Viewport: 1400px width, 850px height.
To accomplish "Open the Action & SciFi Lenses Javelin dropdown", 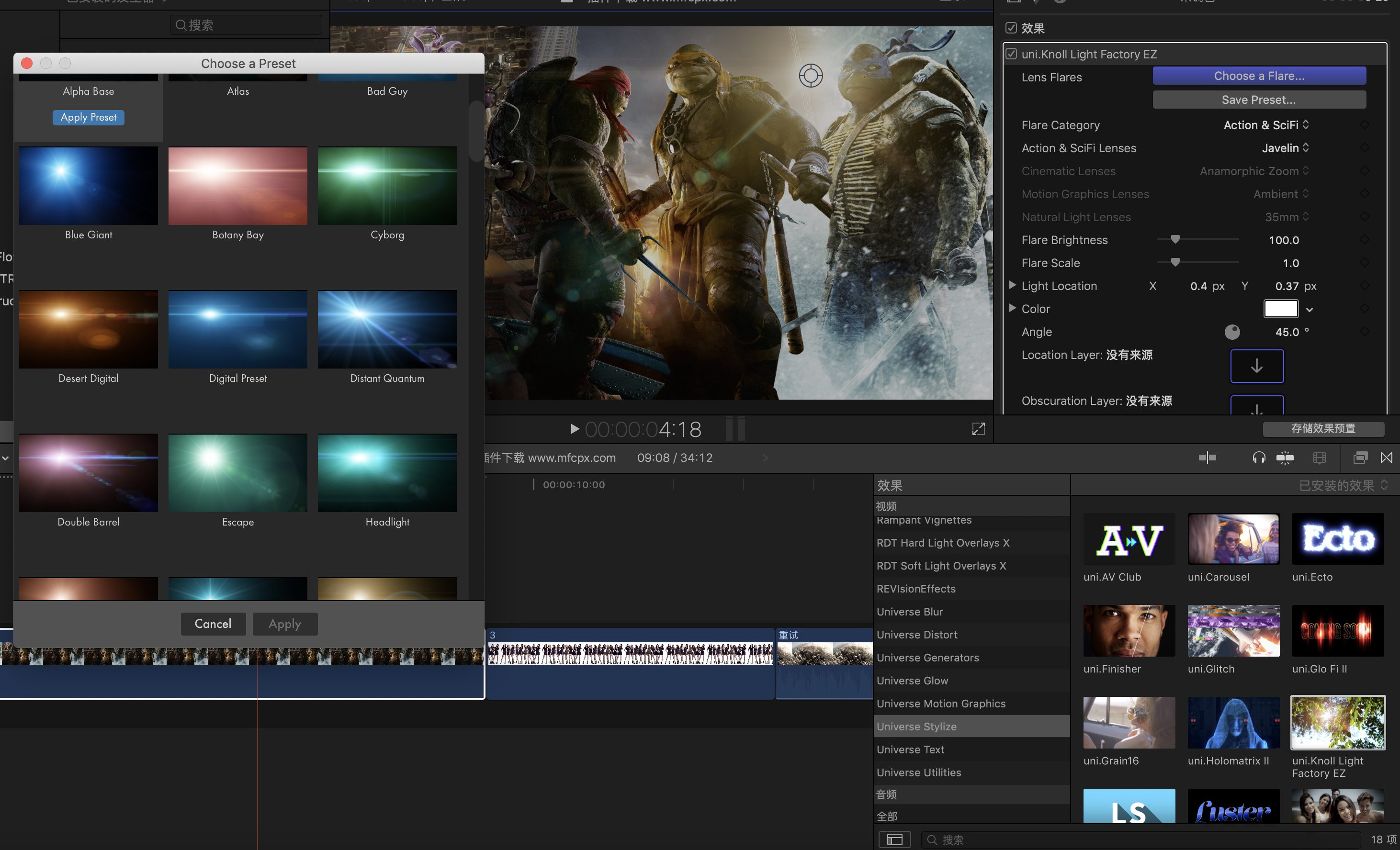I will point(1285,148).
